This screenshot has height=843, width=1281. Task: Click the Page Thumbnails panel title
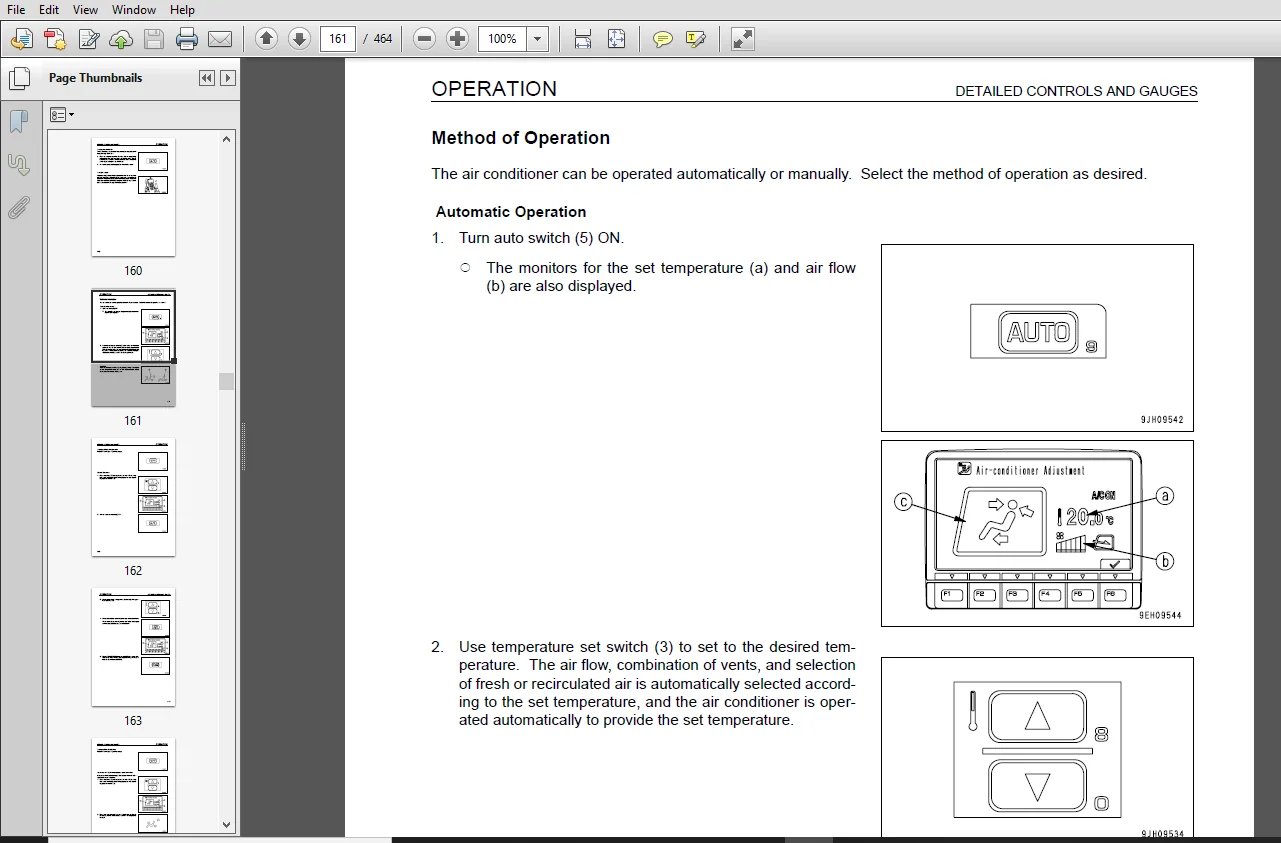pos(95,78)
